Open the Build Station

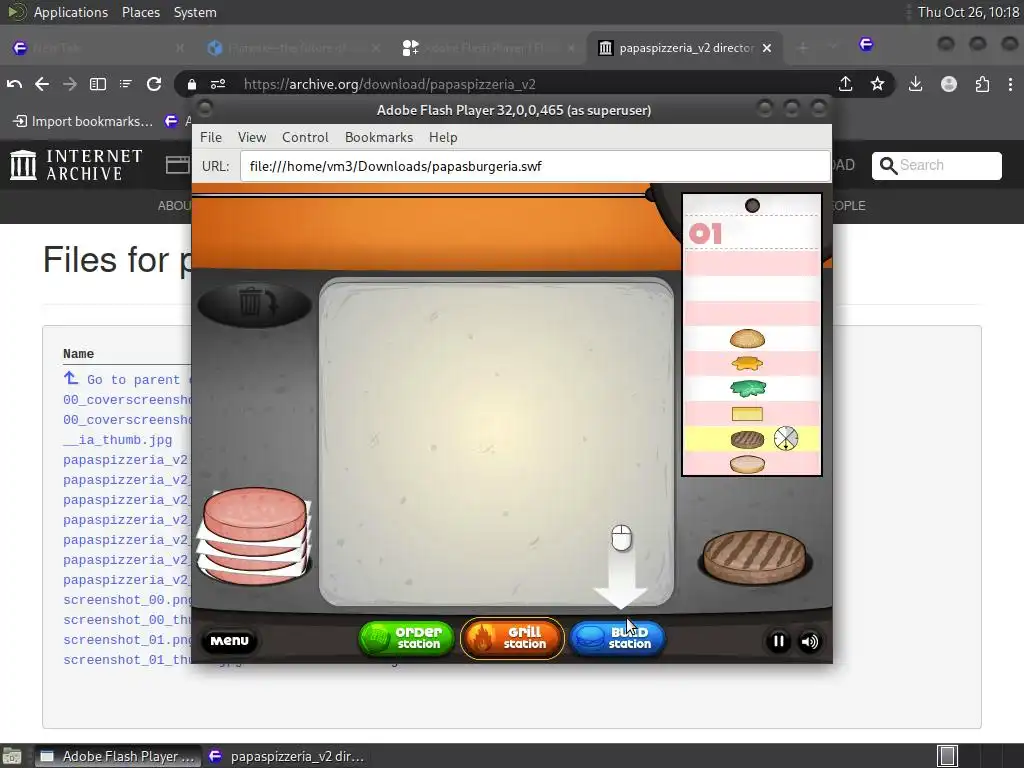[x=618, y=638]
